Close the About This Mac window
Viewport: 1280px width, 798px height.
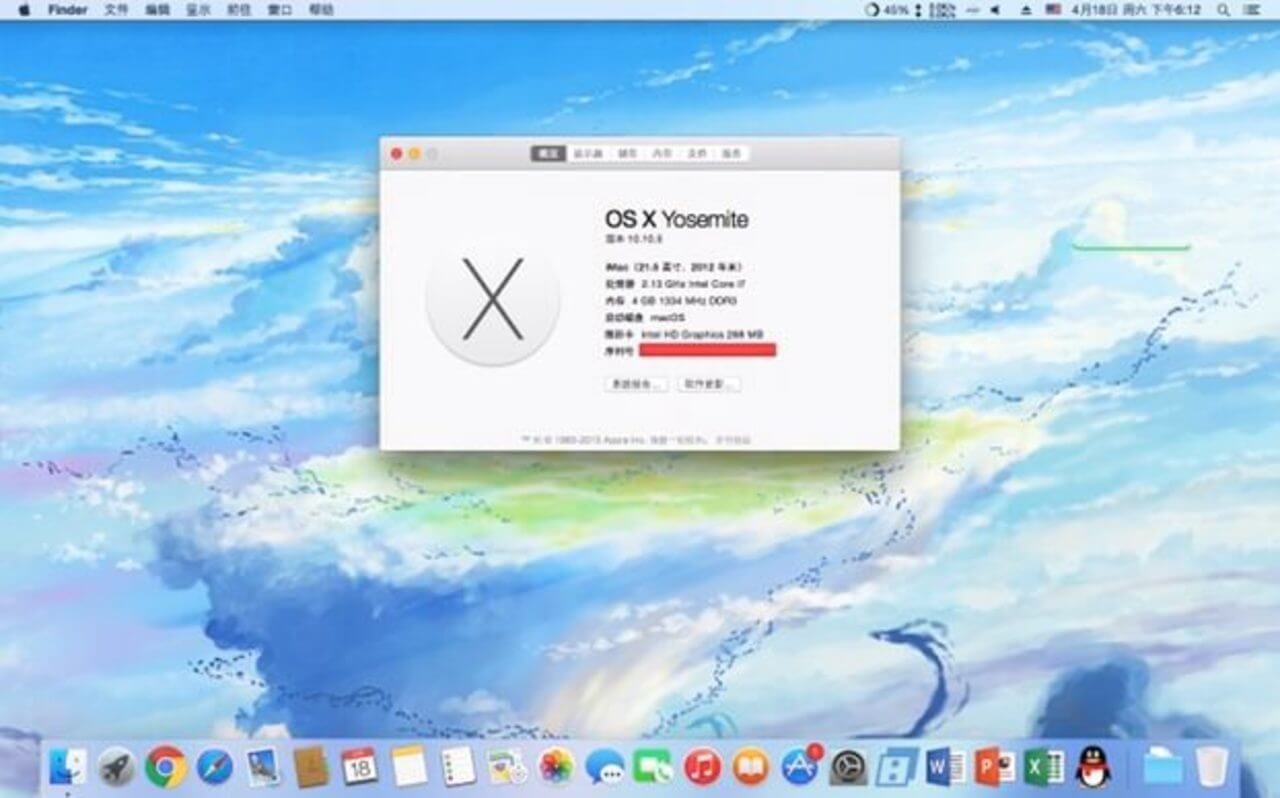pyautogui.click(x=396, y=153)
